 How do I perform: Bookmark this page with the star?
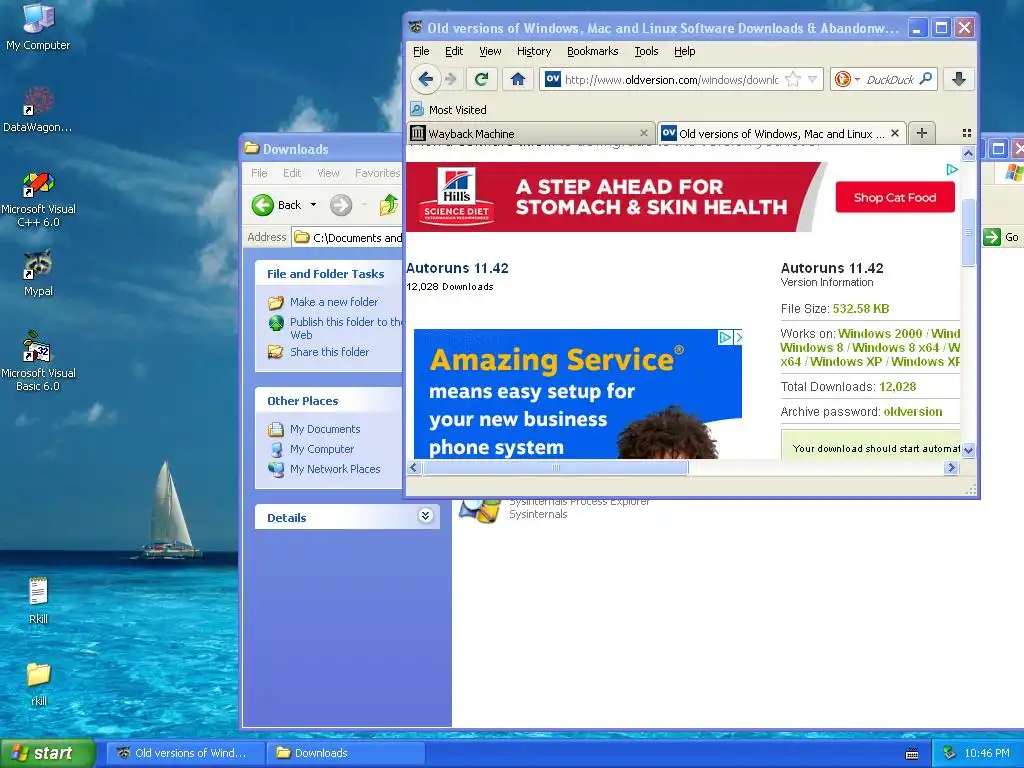[793, 80]
